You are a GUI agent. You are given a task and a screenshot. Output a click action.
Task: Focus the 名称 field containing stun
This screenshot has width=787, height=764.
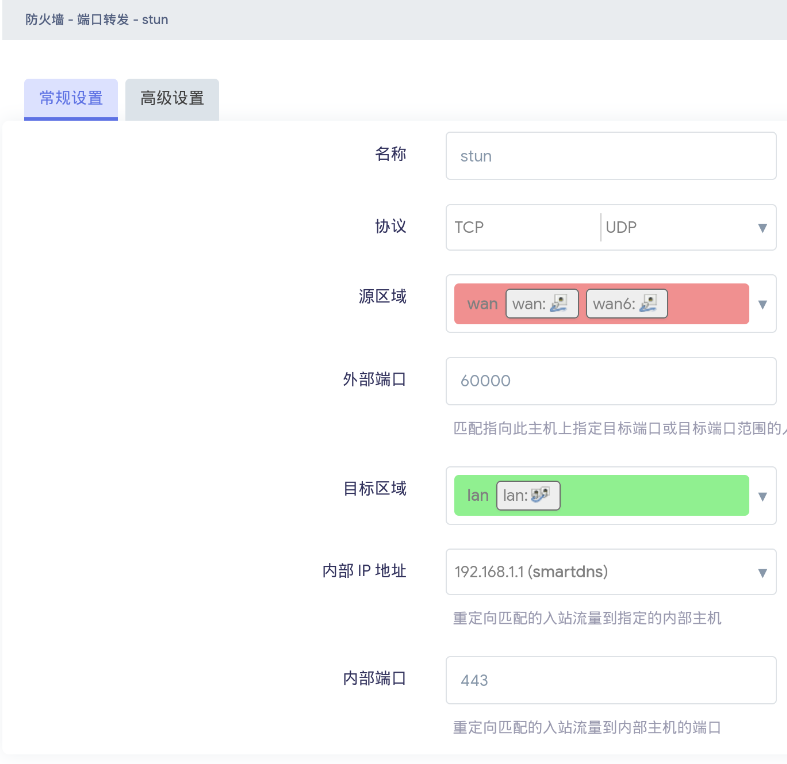pos(610,156)
